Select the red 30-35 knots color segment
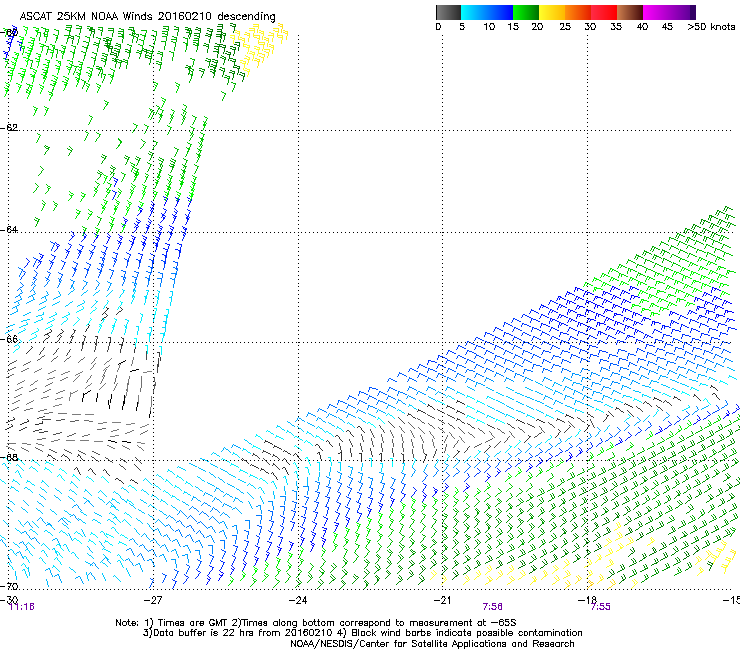 tap(604, 12)
